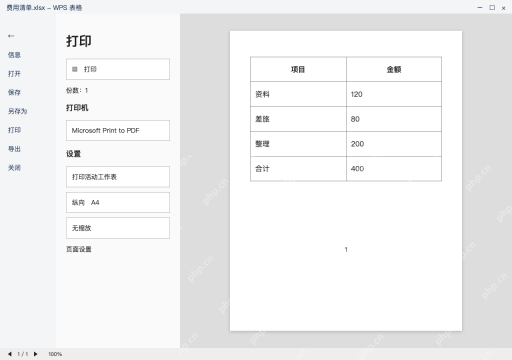Open the Microsoft Print to PDF dropdown

pyautogui.click(x=118, y=130)
